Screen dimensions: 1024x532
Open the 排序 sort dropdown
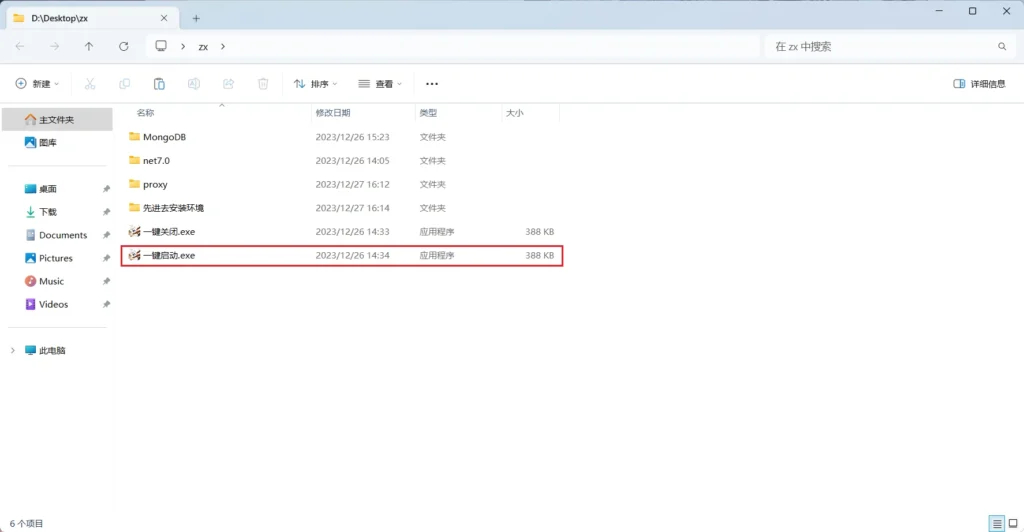pyautogui.click(x=315, y=84)
